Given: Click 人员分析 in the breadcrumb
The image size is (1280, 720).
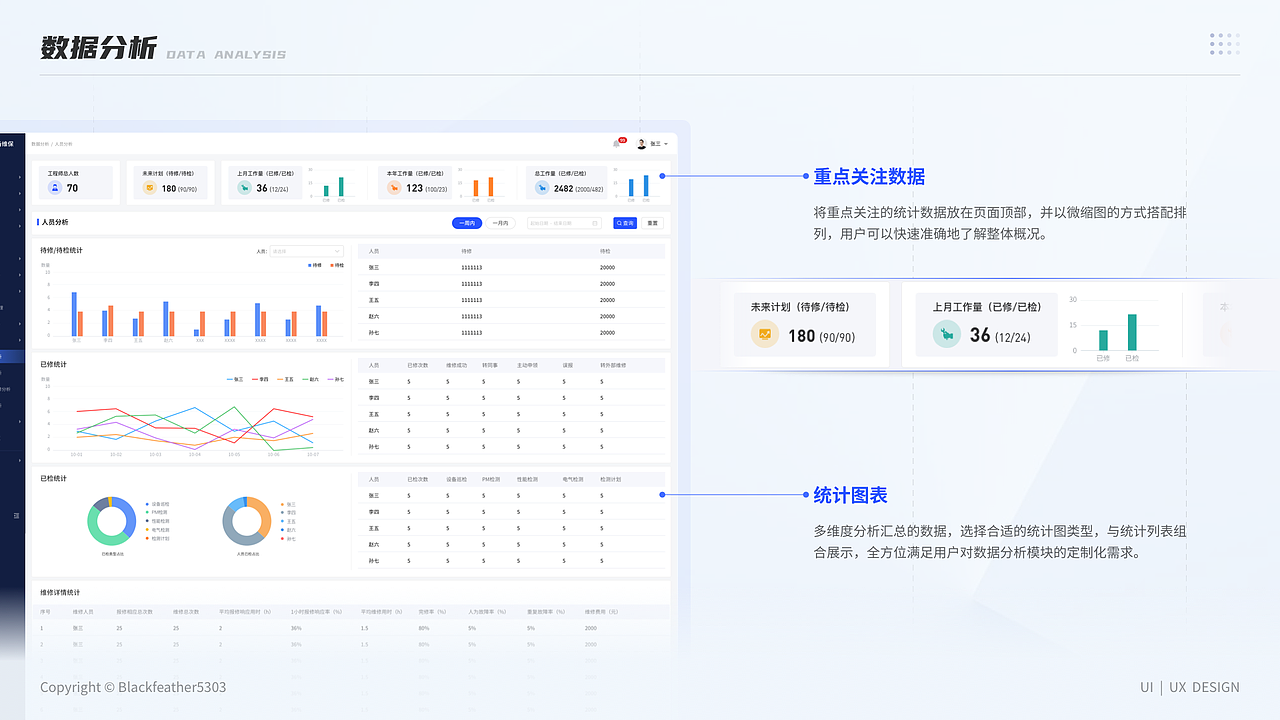Looking at the screenshot, I should point(64,144).
